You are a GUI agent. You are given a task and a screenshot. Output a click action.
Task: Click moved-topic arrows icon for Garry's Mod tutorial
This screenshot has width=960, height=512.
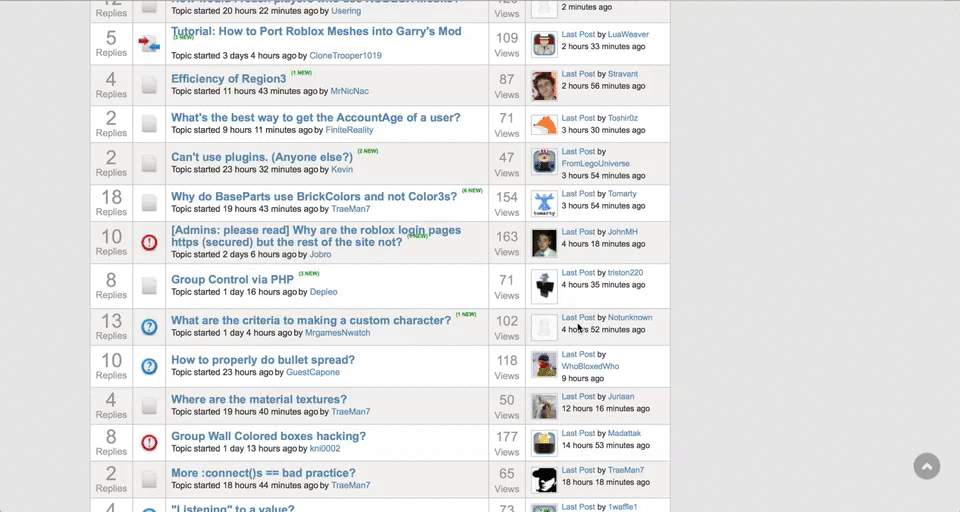coord(149,43)
